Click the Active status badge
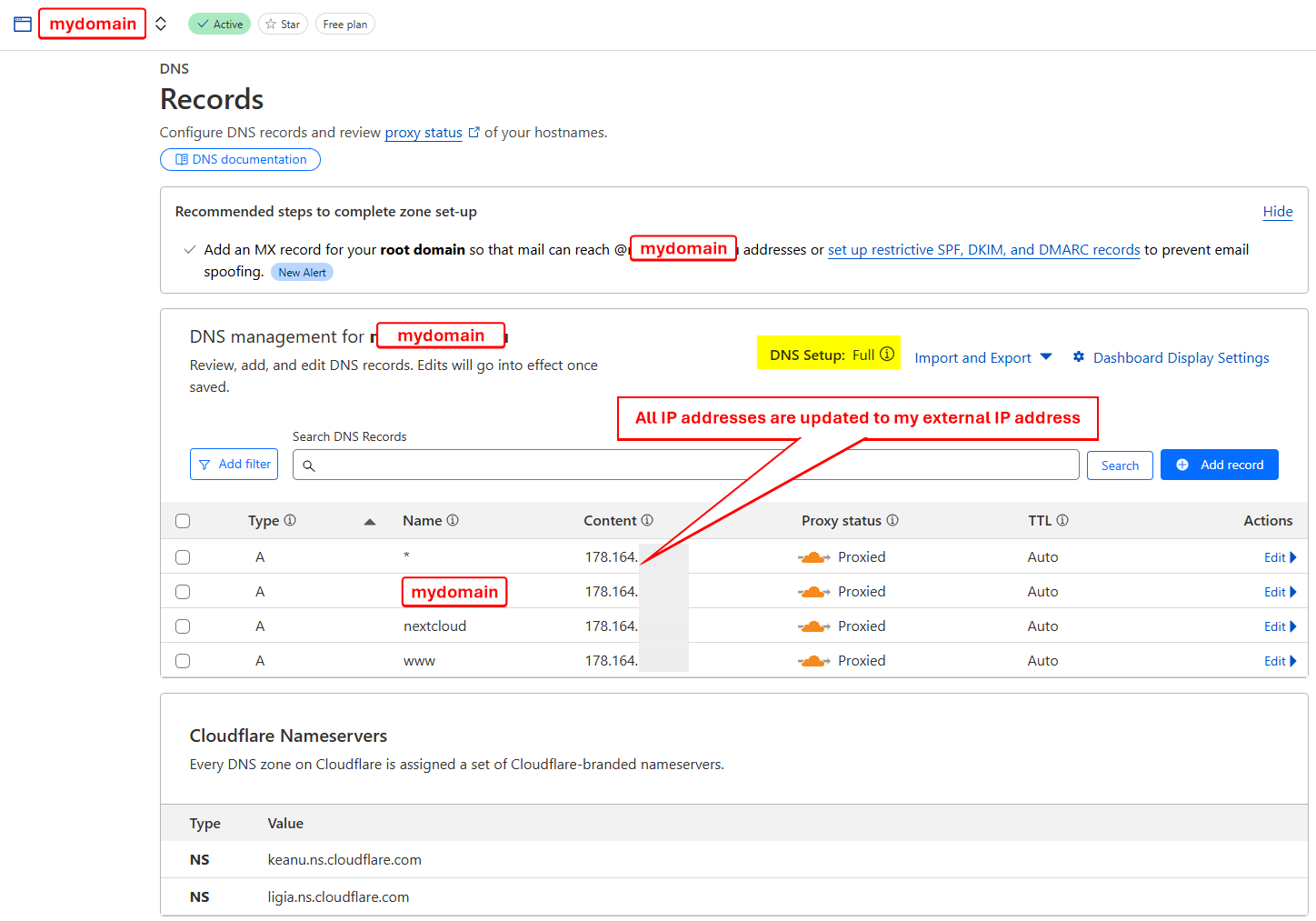This screenshot has height=921, width=1316. coord(219,25)
